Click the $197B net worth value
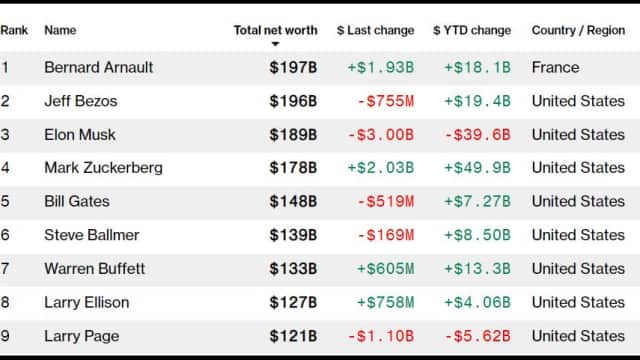Screen dimensions: 640x360 [293, 67]
